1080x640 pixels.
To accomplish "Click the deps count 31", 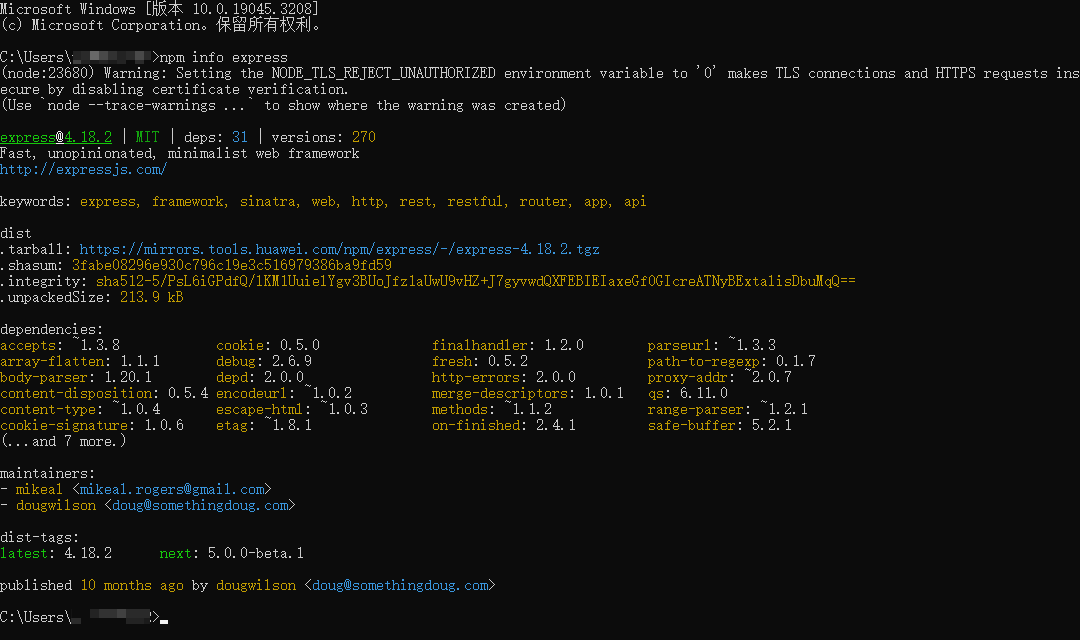I will click(240, 137).
